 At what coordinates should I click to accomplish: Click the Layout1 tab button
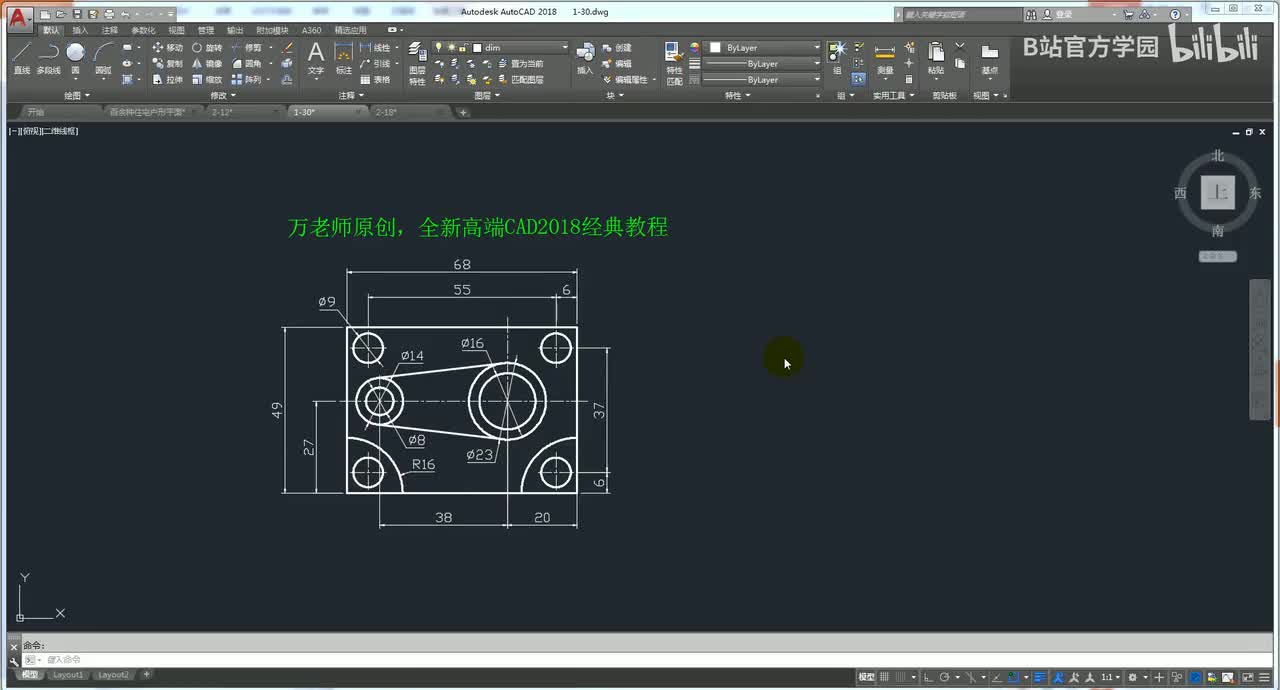(68, 675)
